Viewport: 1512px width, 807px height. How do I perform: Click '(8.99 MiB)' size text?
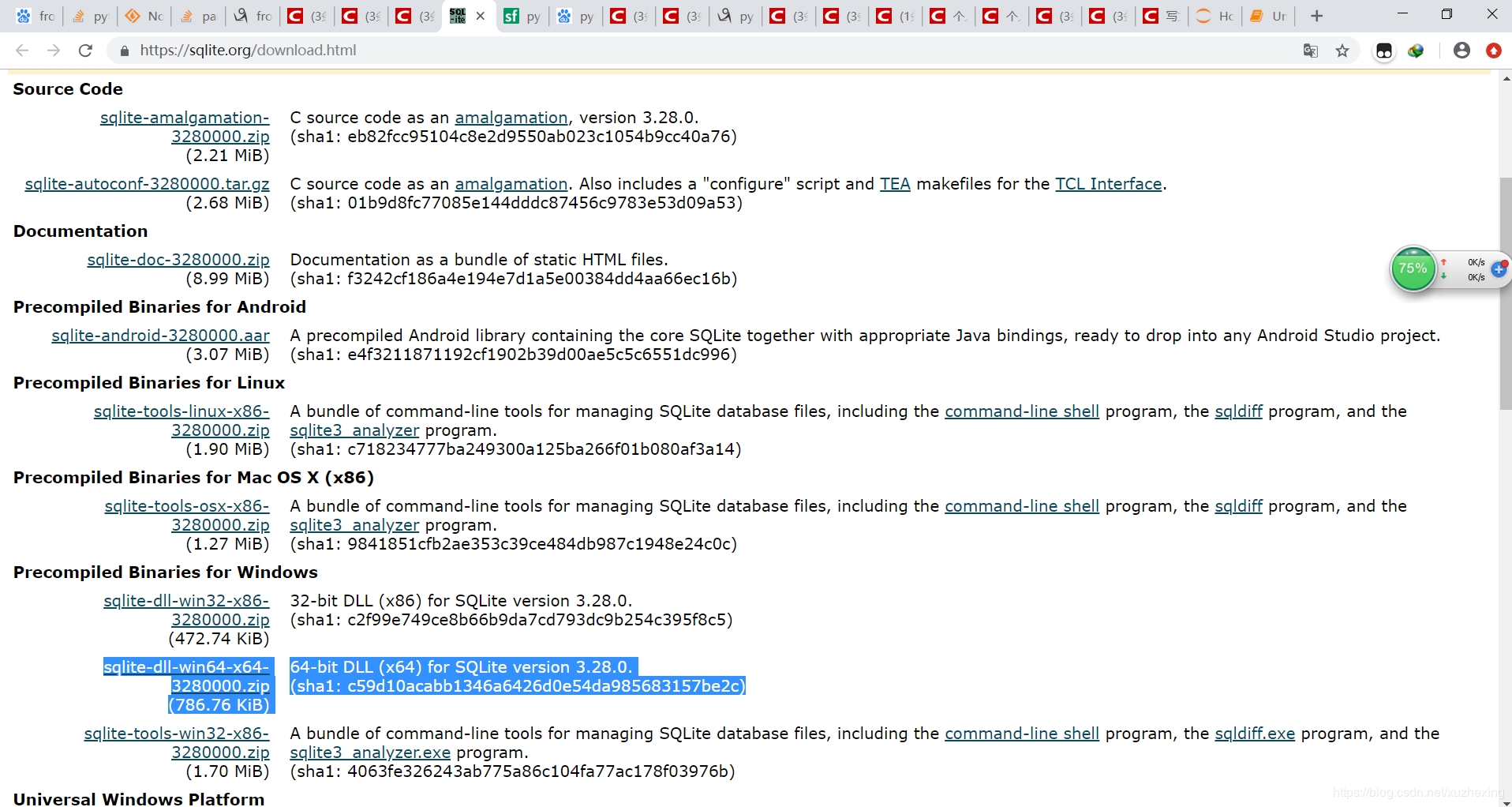tap(228, 279)
